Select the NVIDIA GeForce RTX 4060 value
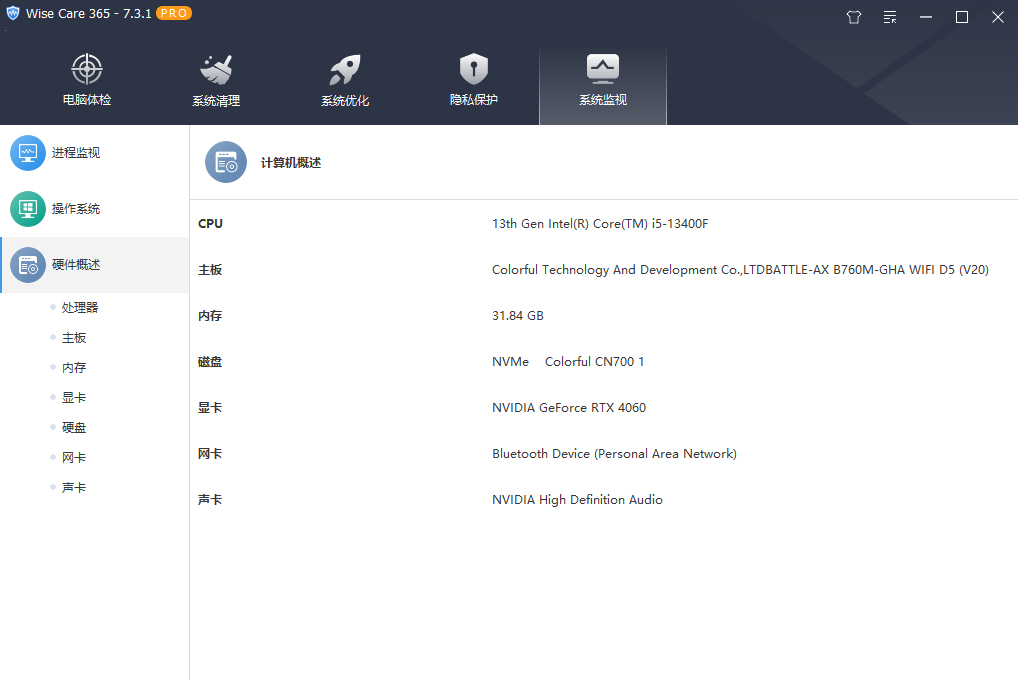This screenshot has height=680, width=1018. (569, 408)
